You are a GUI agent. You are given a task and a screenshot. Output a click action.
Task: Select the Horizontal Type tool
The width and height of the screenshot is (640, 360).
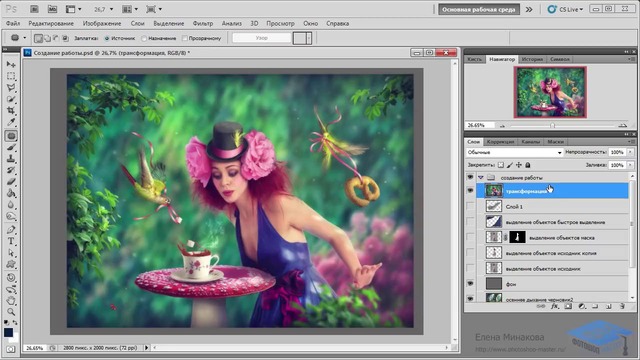pos(11,241)
